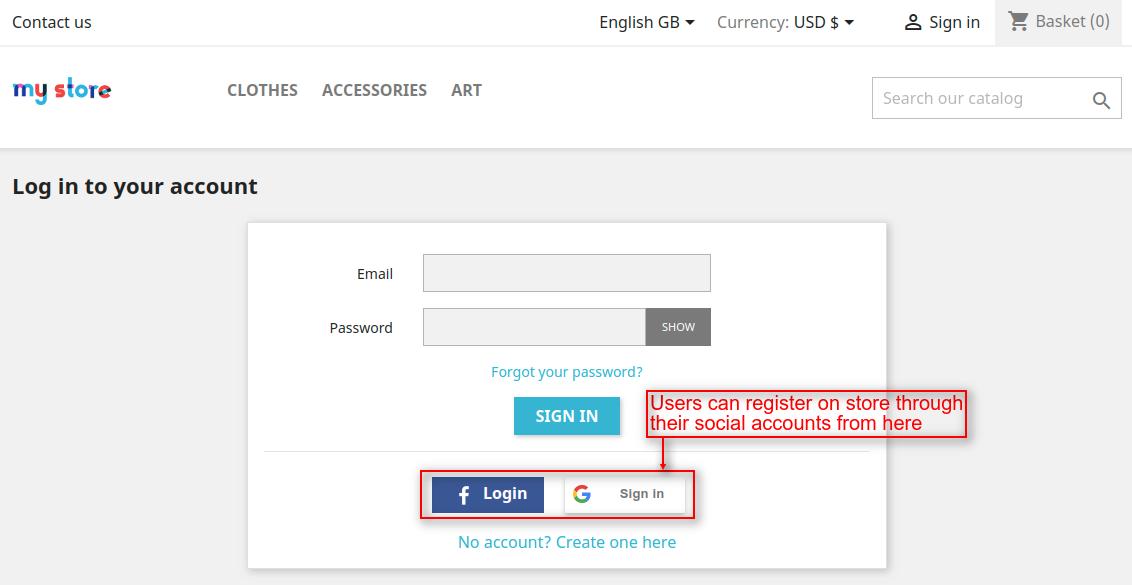
Task: Expand the Currency USD $ dropdown
Action: coord(785,22)
